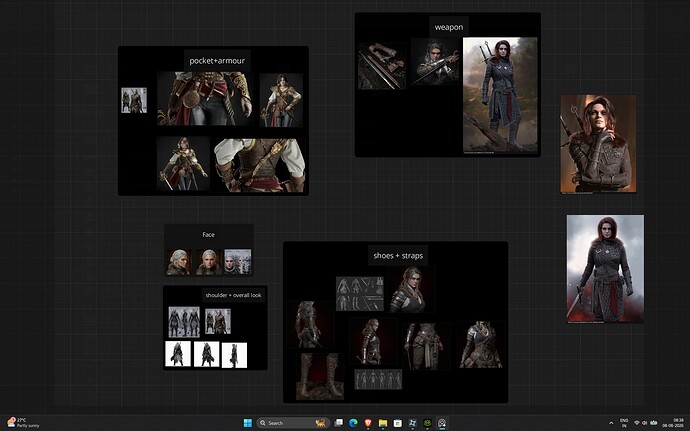Select the waist belt close-up armour image
Viewport: 690px width, 431px height.
coord(205,99)
